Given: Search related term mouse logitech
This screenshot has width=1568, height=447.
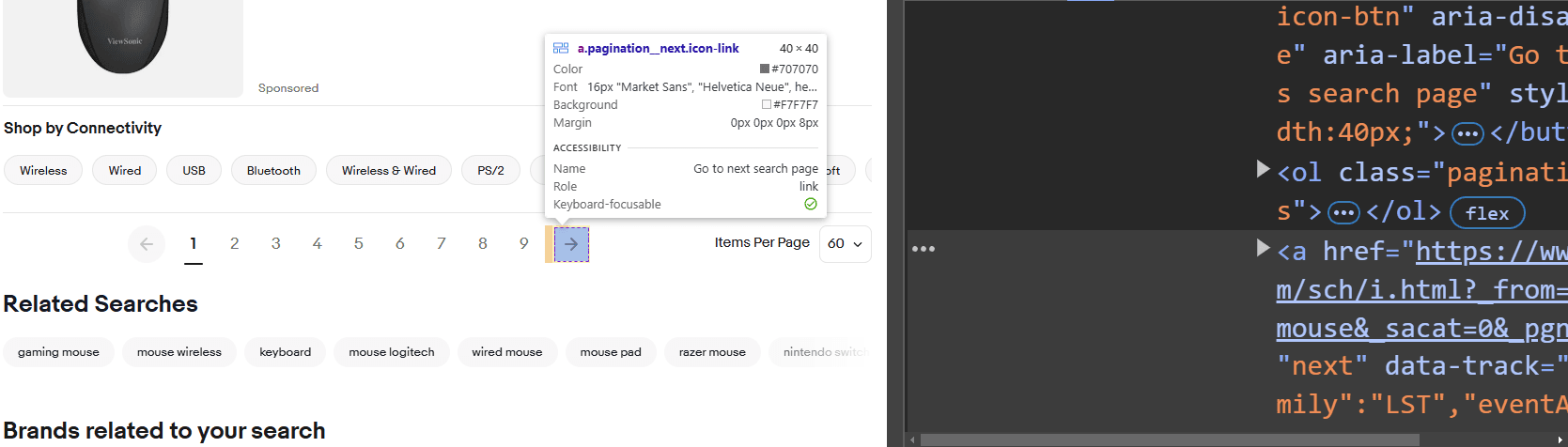Looking at the screenshot, I should (392, 352).
